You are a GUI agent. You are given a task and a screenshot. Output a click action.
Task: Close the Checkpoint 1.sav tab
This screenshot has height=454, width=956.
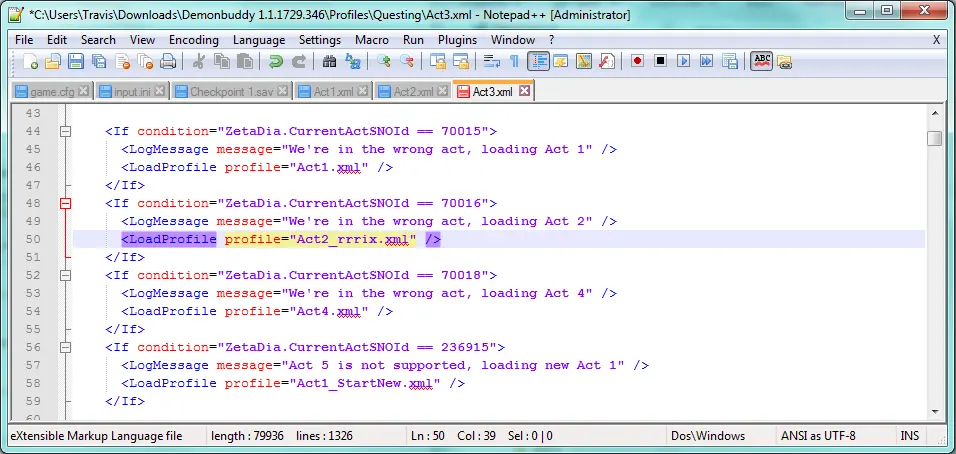[282, 91]
